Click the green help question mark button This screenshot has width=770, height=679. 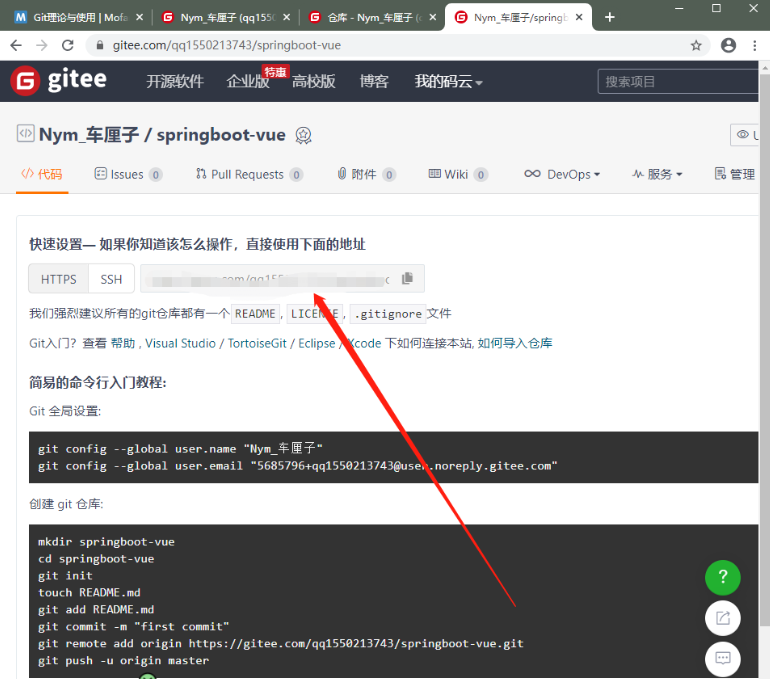pos(722,577)
